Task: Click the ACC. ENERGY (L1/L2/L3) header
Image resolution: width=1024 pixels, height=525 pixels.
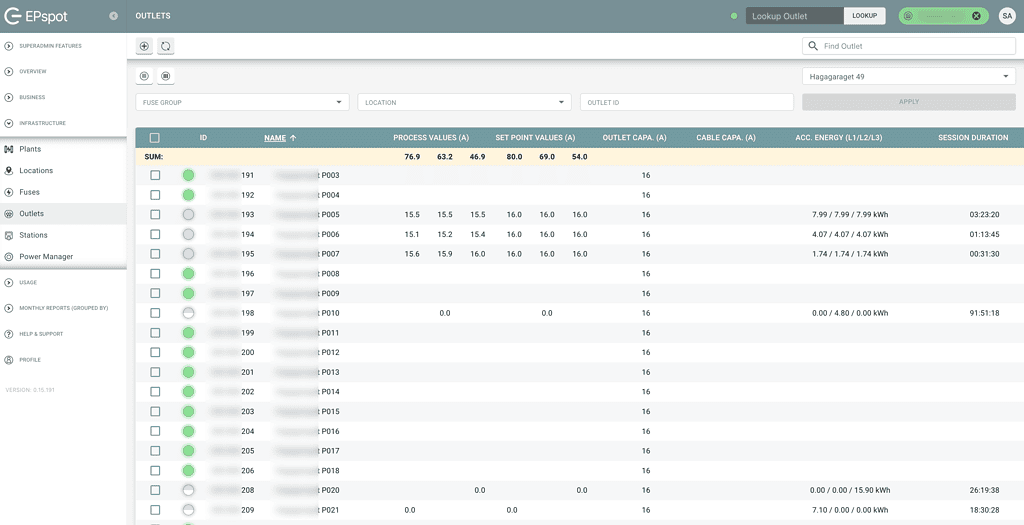Action: point(839,138)
